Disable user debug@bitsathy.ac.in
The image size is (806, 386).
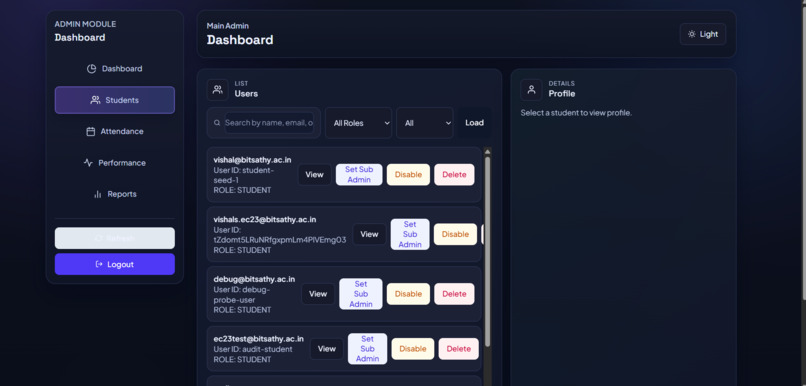pos(408,294)
